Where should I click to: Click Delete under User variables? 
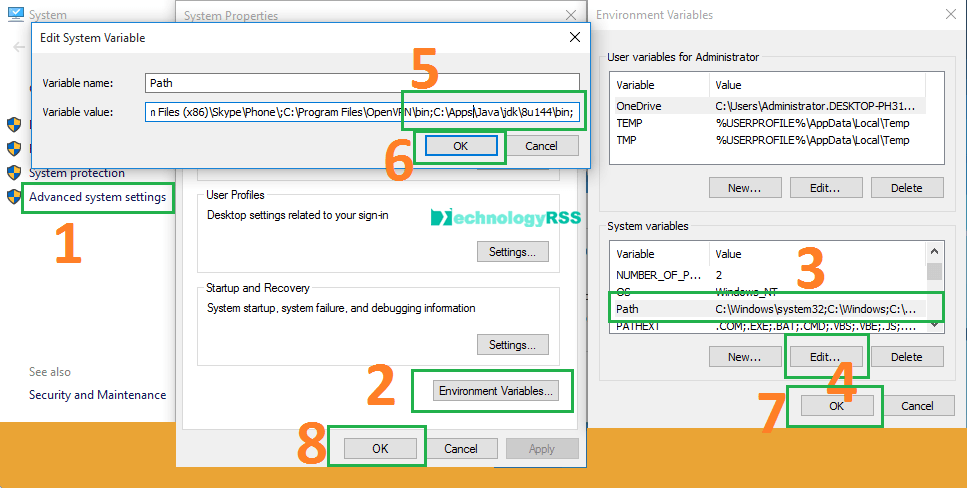(906, 187)
